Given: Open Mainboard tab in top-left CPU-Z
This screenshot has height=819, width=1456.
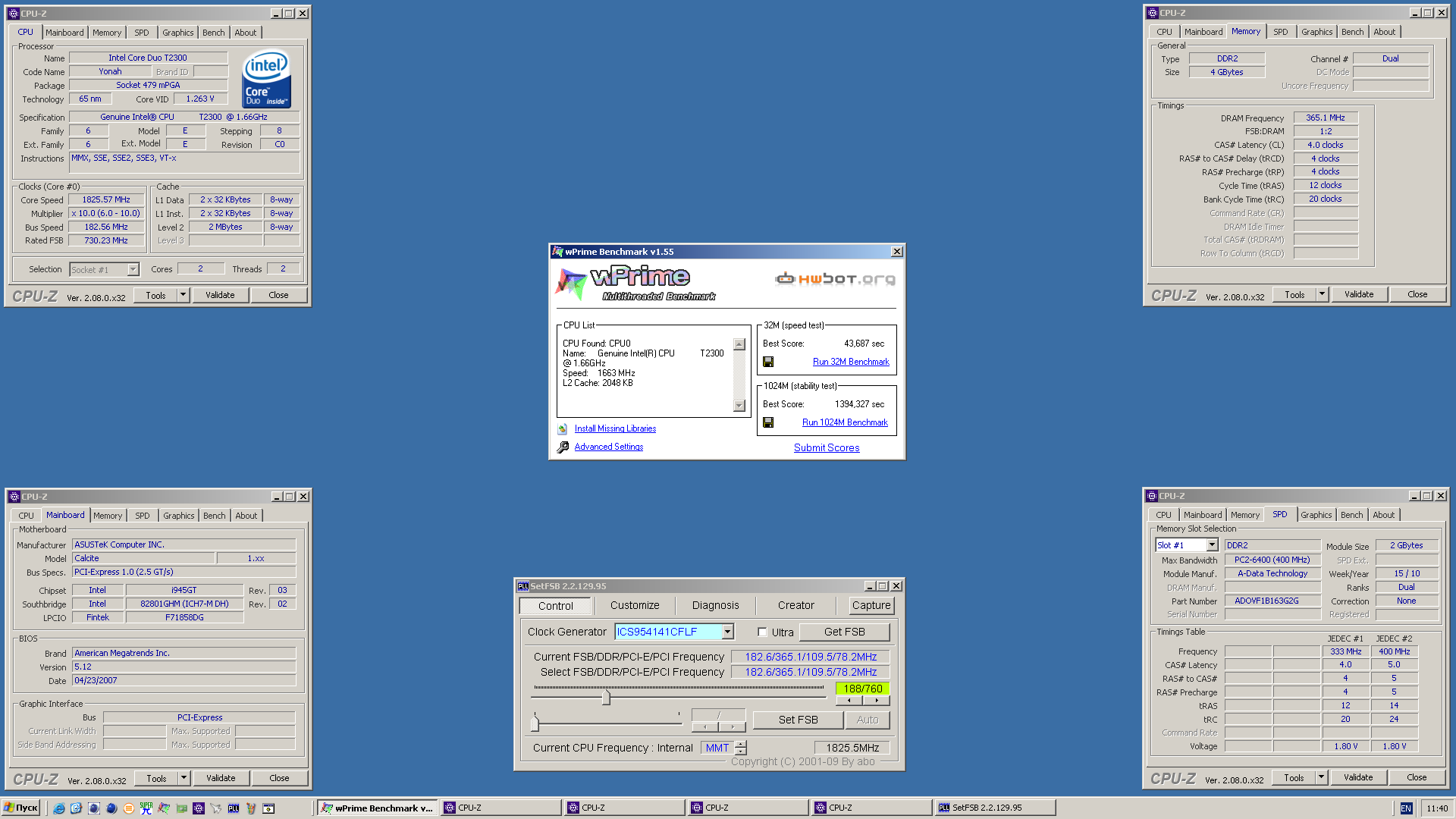Looking at the screenshot, I should [64, 33].
